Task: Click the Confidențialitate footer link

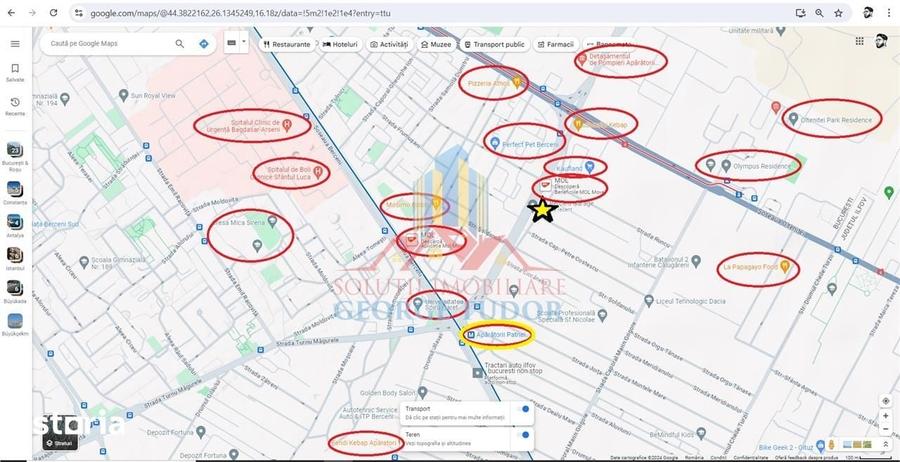Action: pyautogui.click(x=751, y=457)
